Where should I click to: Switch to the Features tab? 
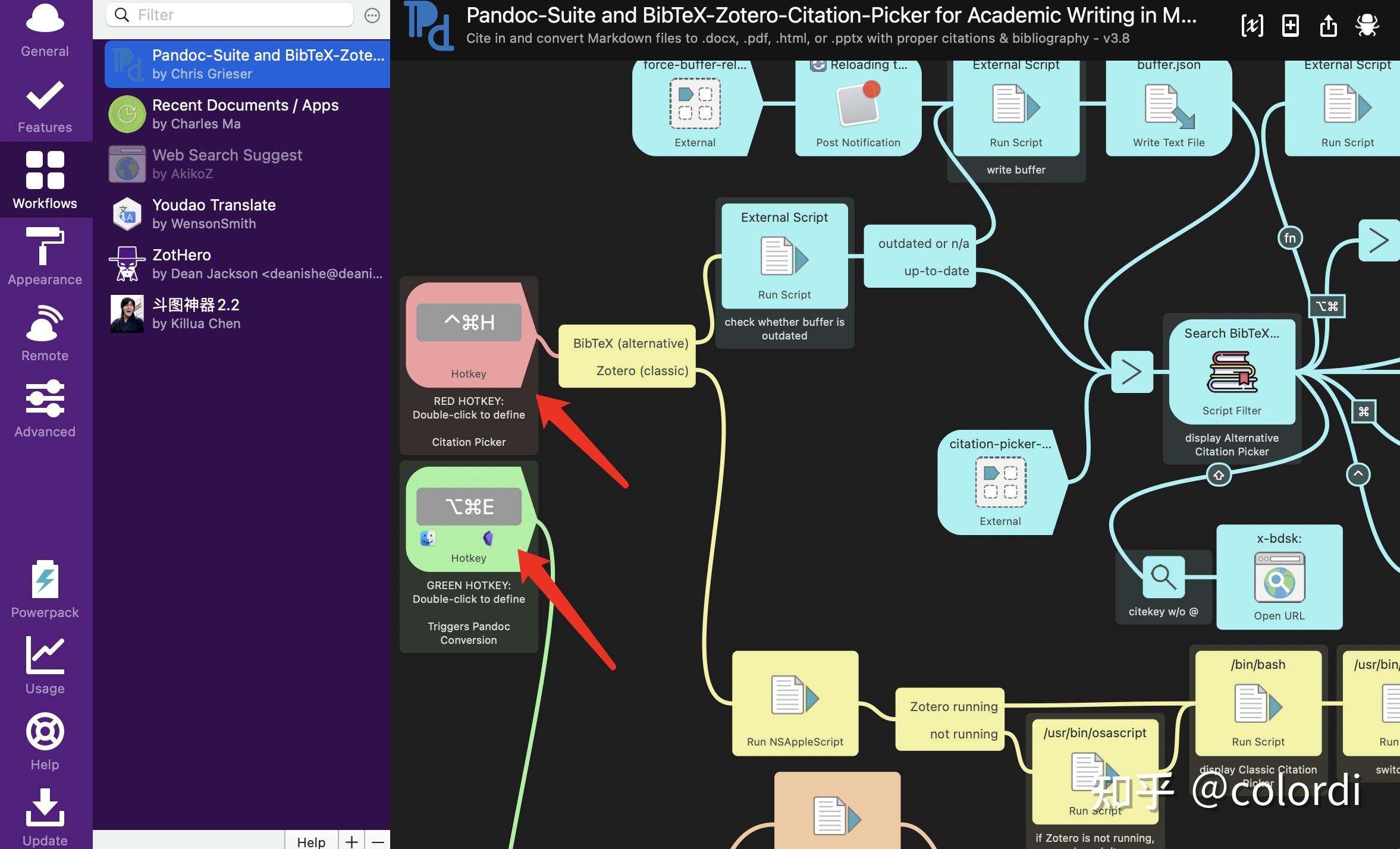45,106
